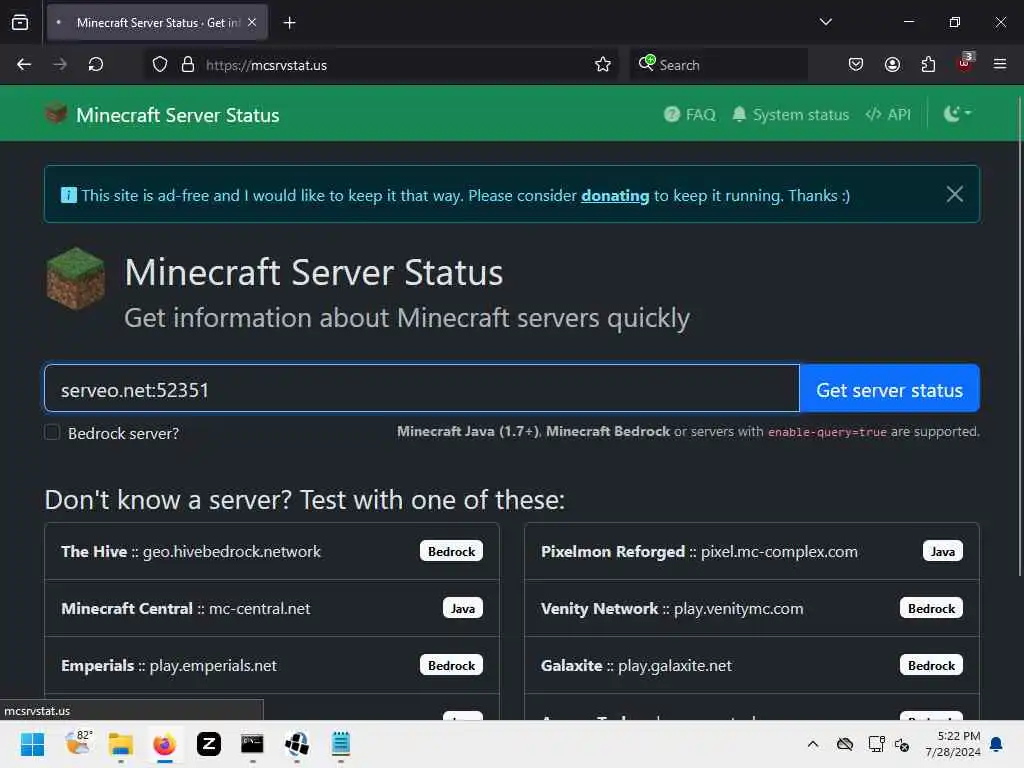The height and width of the screenshot is (768, 1024).
Task: Open the weather widget showing 82°
Action: click(x=78, y=743)
